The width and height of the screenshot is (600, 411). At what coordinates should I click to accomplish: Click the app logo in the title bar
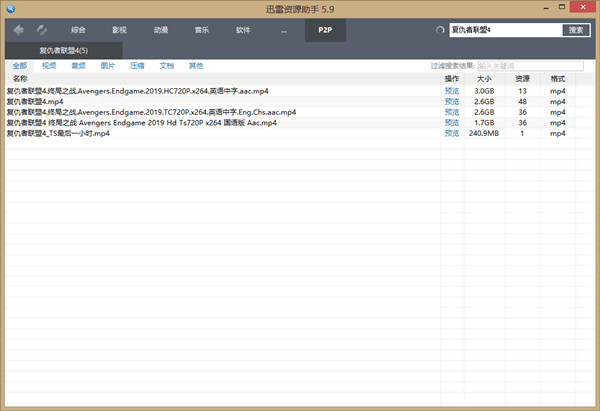coord(10,8)
